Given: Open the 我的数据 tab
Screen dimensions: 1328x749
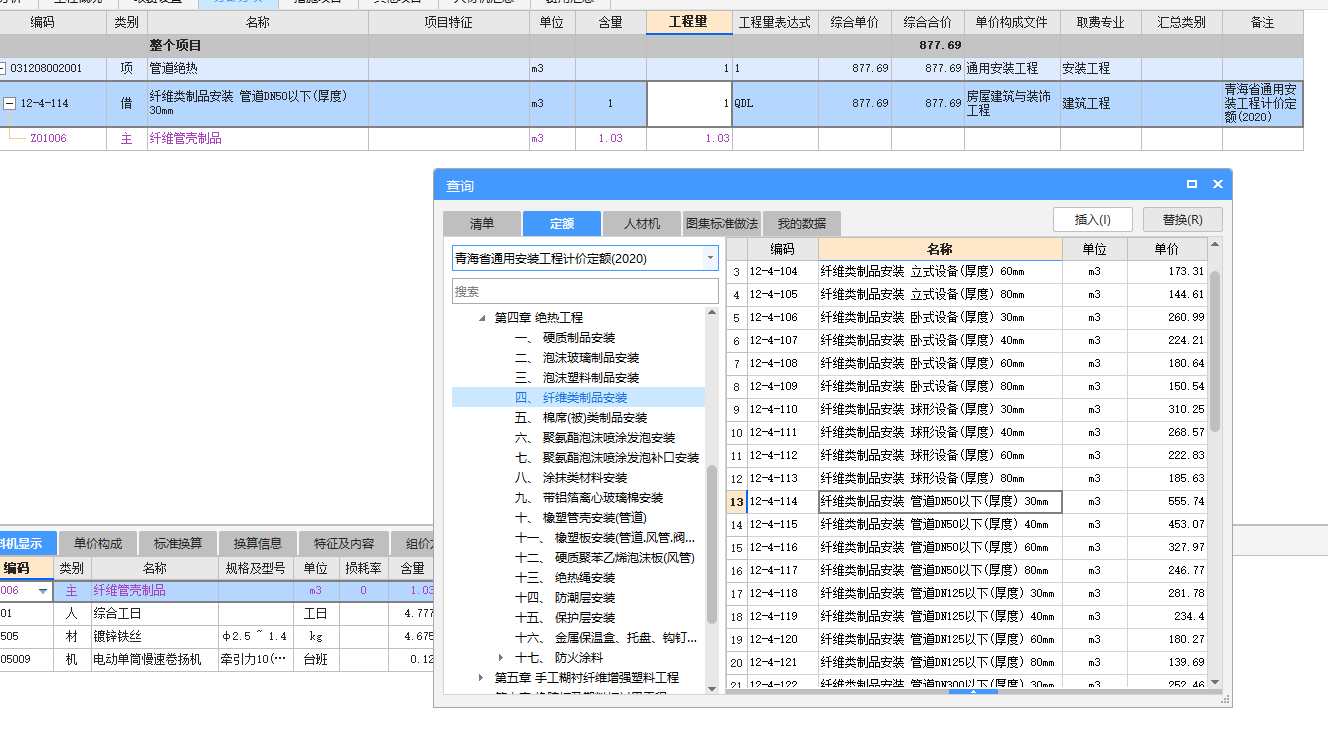Looking at the screenshot, I should point(802,224).
